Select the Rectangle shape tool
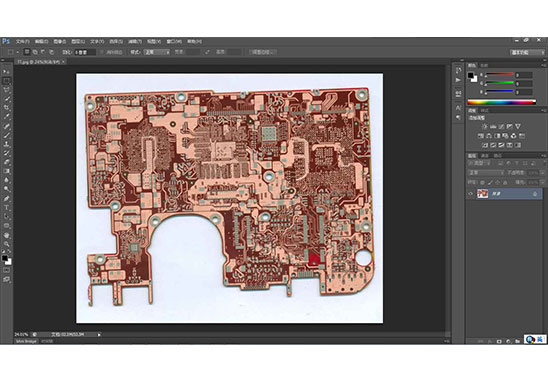This screenshot has width=548, height=382. [x=7, y=225]
